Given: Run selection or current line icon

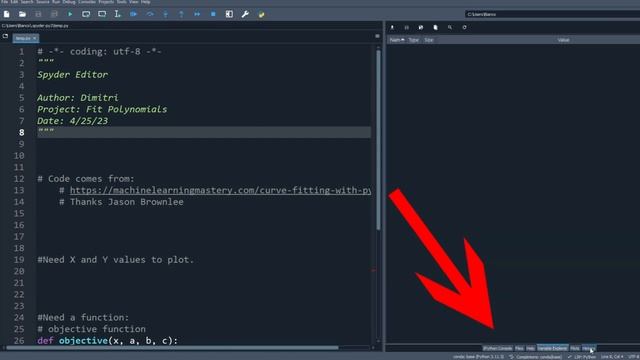Looking at the screenshot, I should pos(118,14).
